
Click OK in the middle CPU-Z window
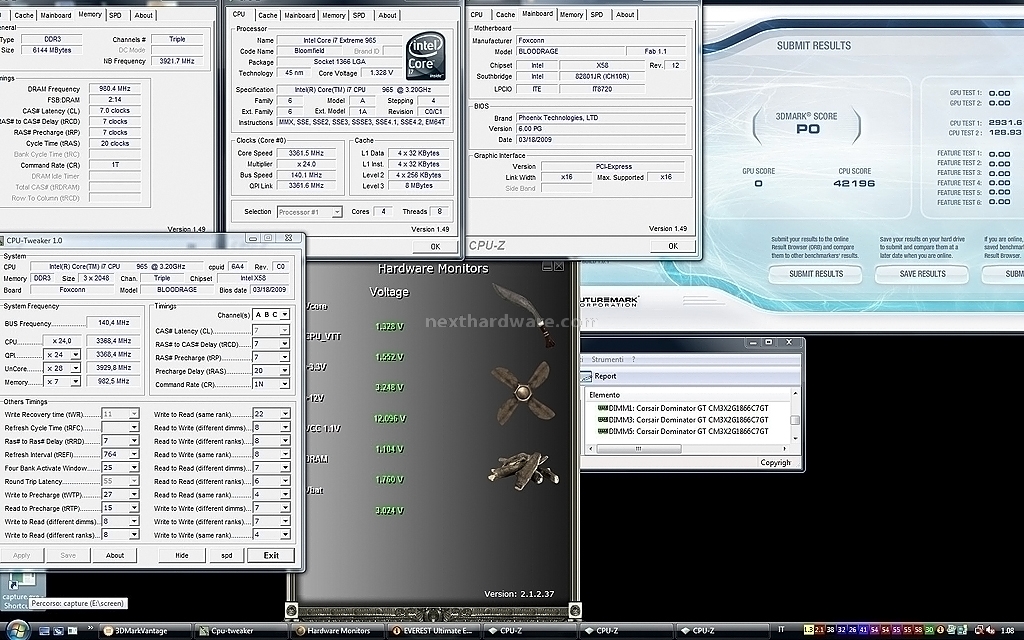pyautogui.click(x=436, y=246)
